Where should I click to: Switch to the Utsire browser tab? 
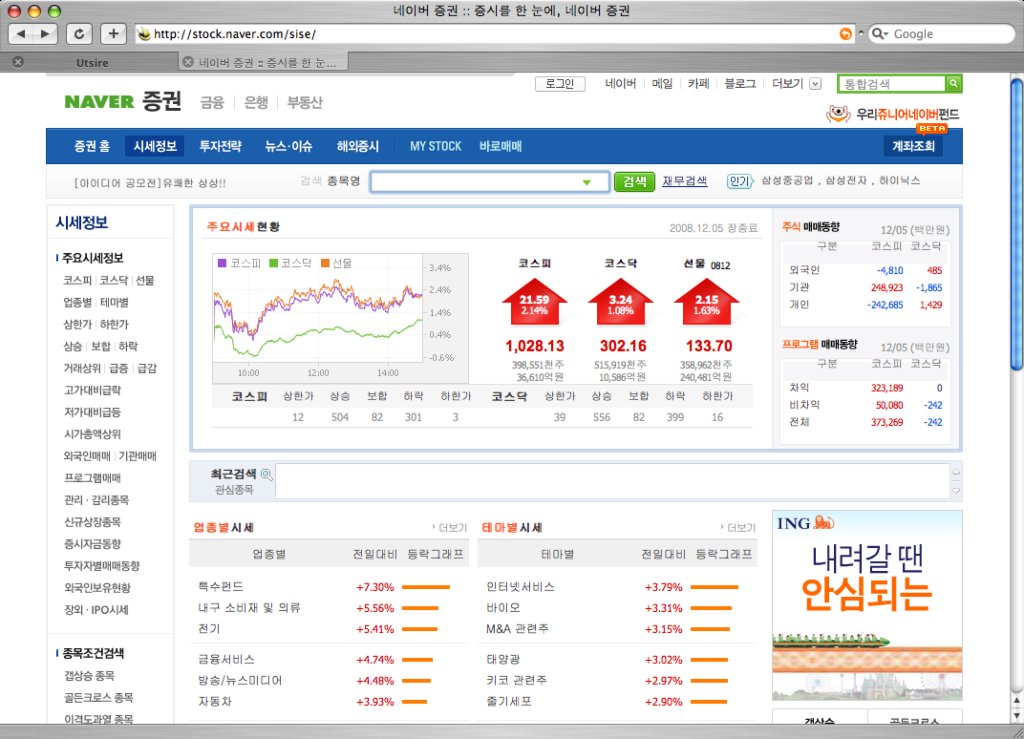92,63
